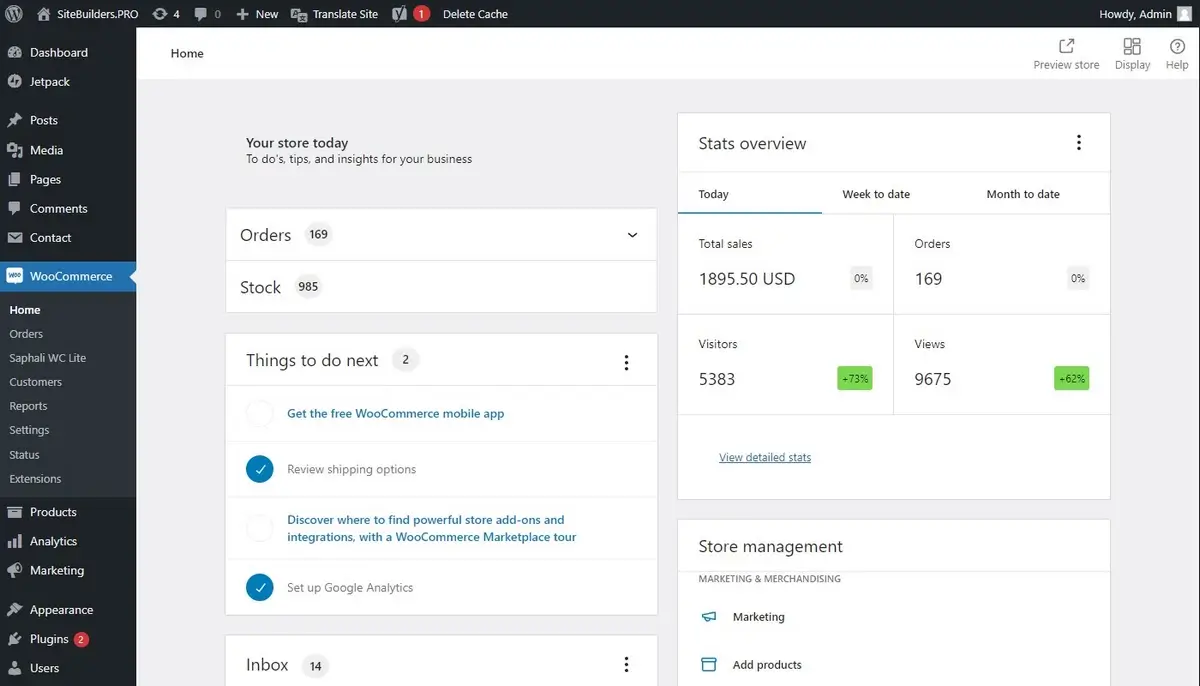Click the Visitors stat card

click(785, 364)
